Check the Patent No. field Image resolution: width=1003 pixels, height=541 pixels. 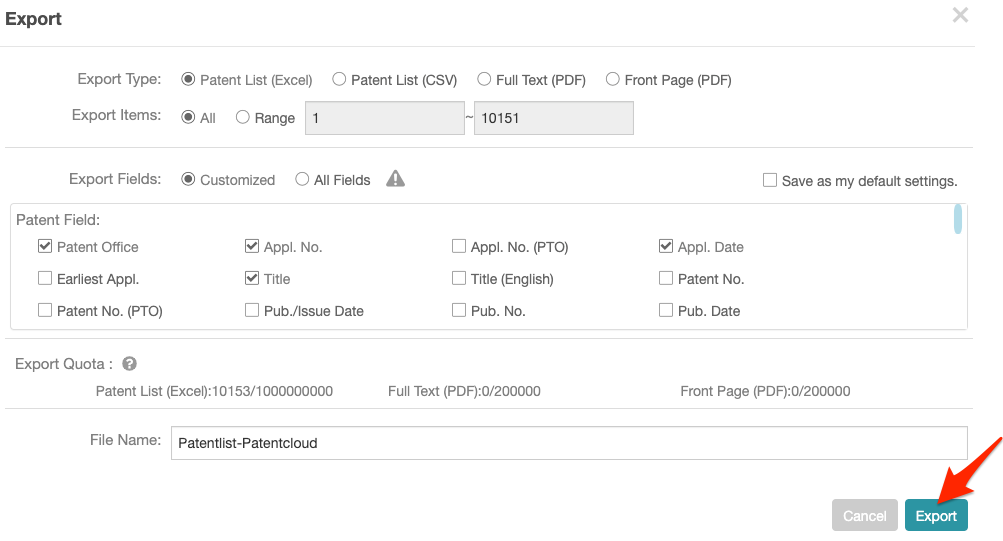(x=666, y=278)
